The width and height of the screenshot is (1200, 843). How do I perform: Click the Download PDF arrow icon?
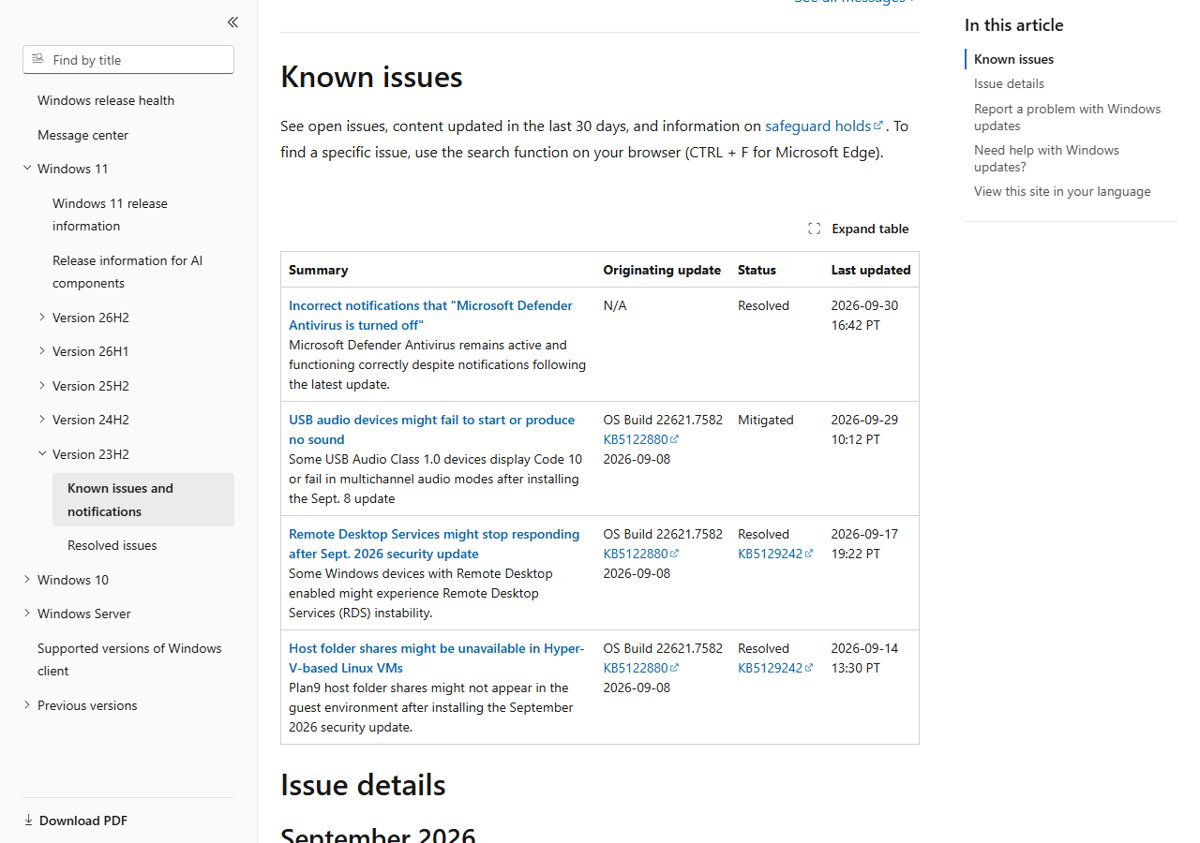28,820
